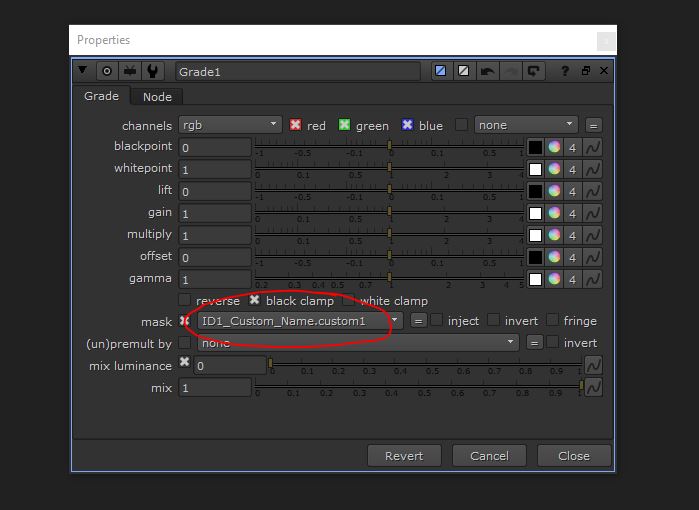The height and width of the screenshot is (510, 699).
Task: Open the channels rgb dropdown
Action: click(229, 125)
